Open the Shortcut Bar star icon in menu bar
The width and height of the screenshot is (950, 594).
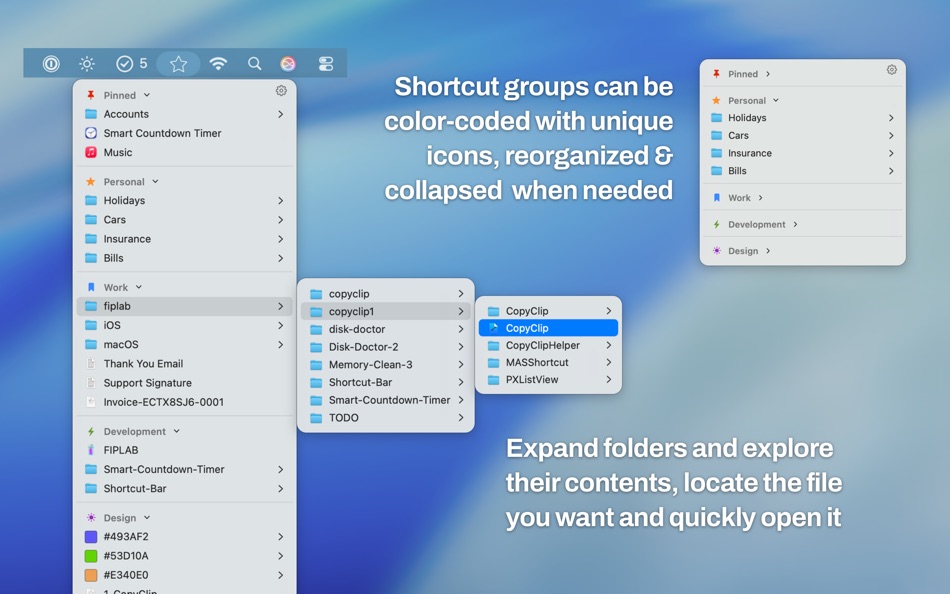click(x=178, y=63)
